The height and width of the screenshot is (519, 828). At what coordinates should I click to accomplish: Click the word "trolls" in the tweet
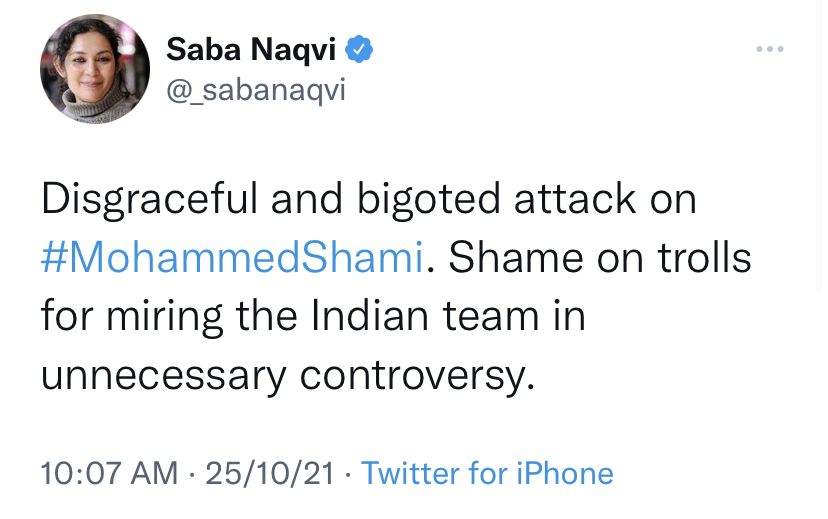point(703,257)
